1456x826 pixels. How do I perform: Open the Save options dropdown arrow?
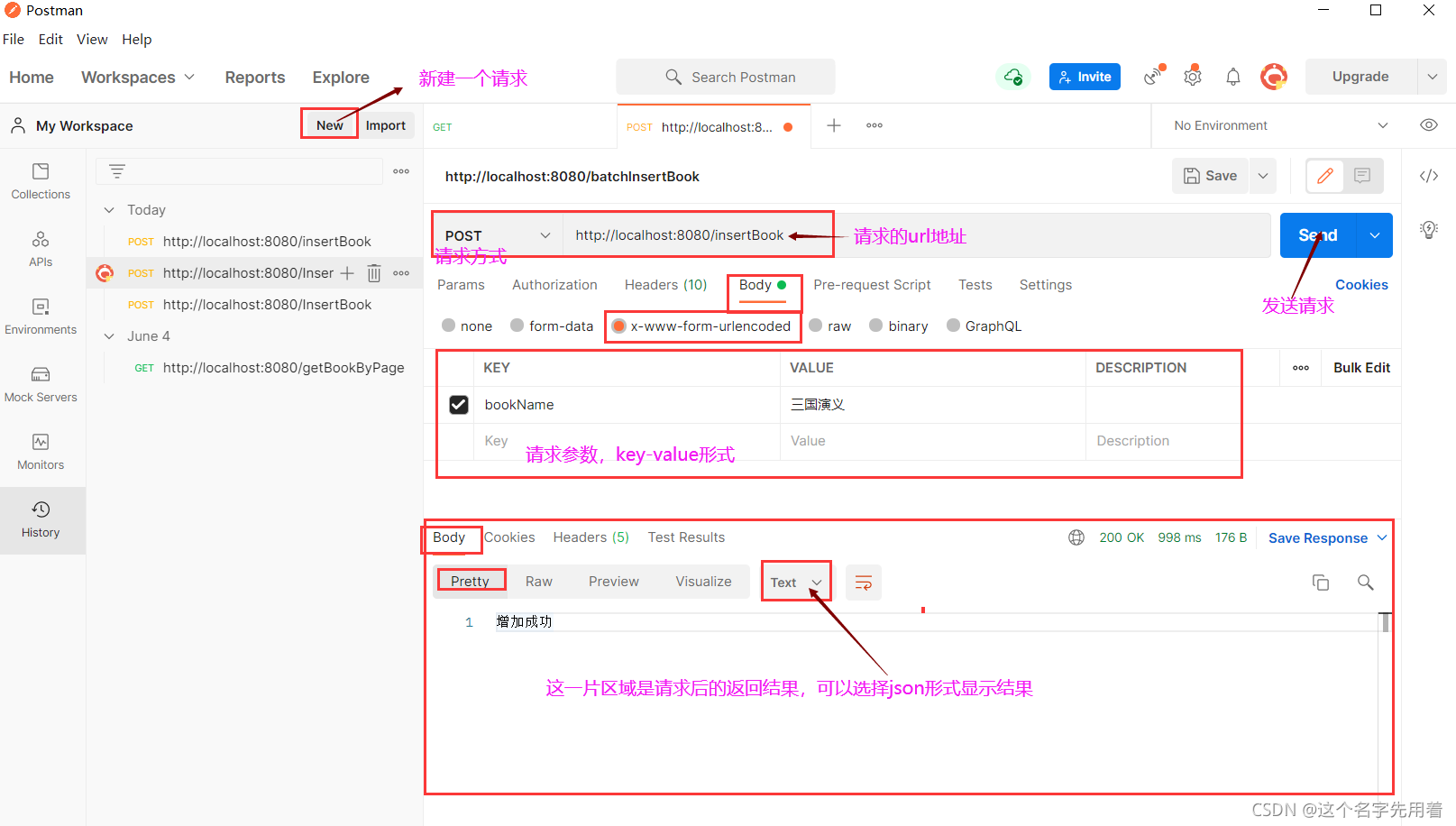(x=1263, y=176)
